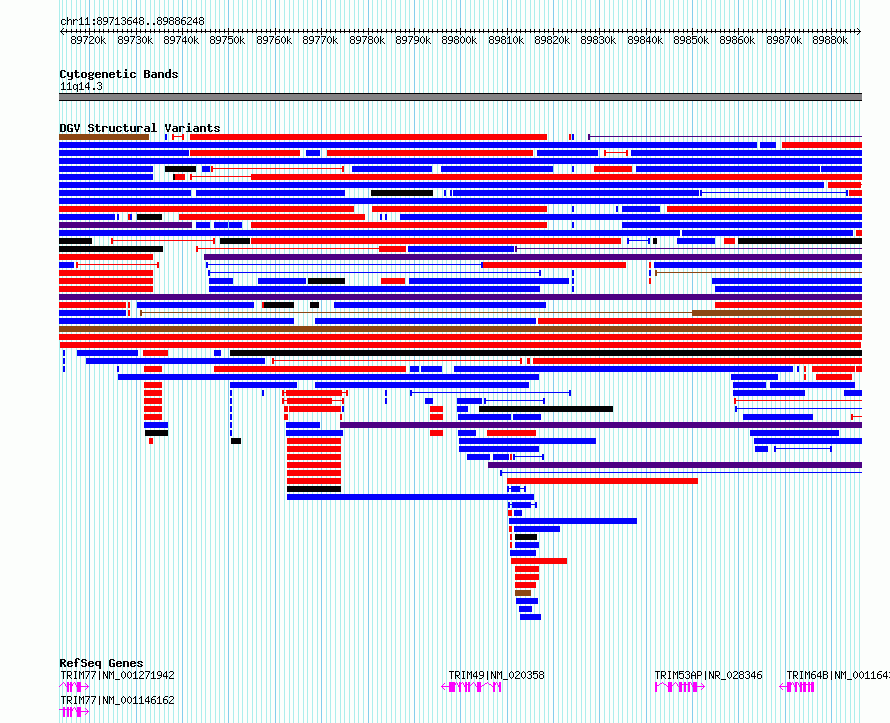This screenshot has width=890, height=723.
Task: Click the 89830k ruler label
Action: 598,40
